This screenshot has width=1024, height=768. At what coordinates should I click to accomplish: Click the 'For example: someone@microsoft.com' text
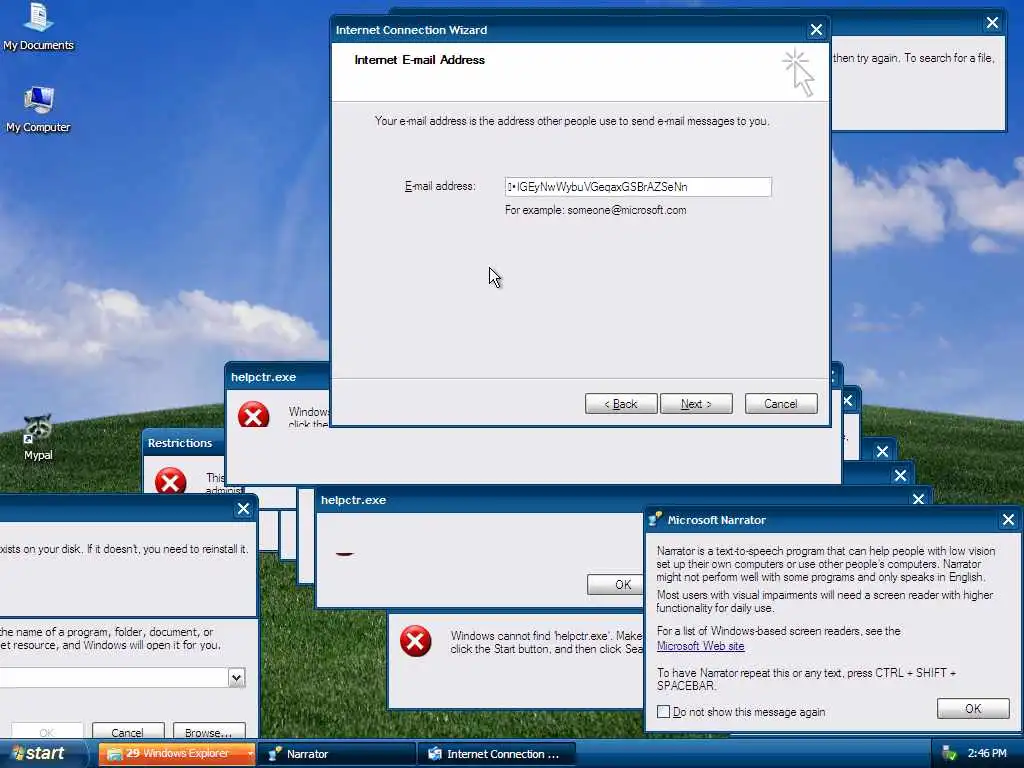(595, 210)
